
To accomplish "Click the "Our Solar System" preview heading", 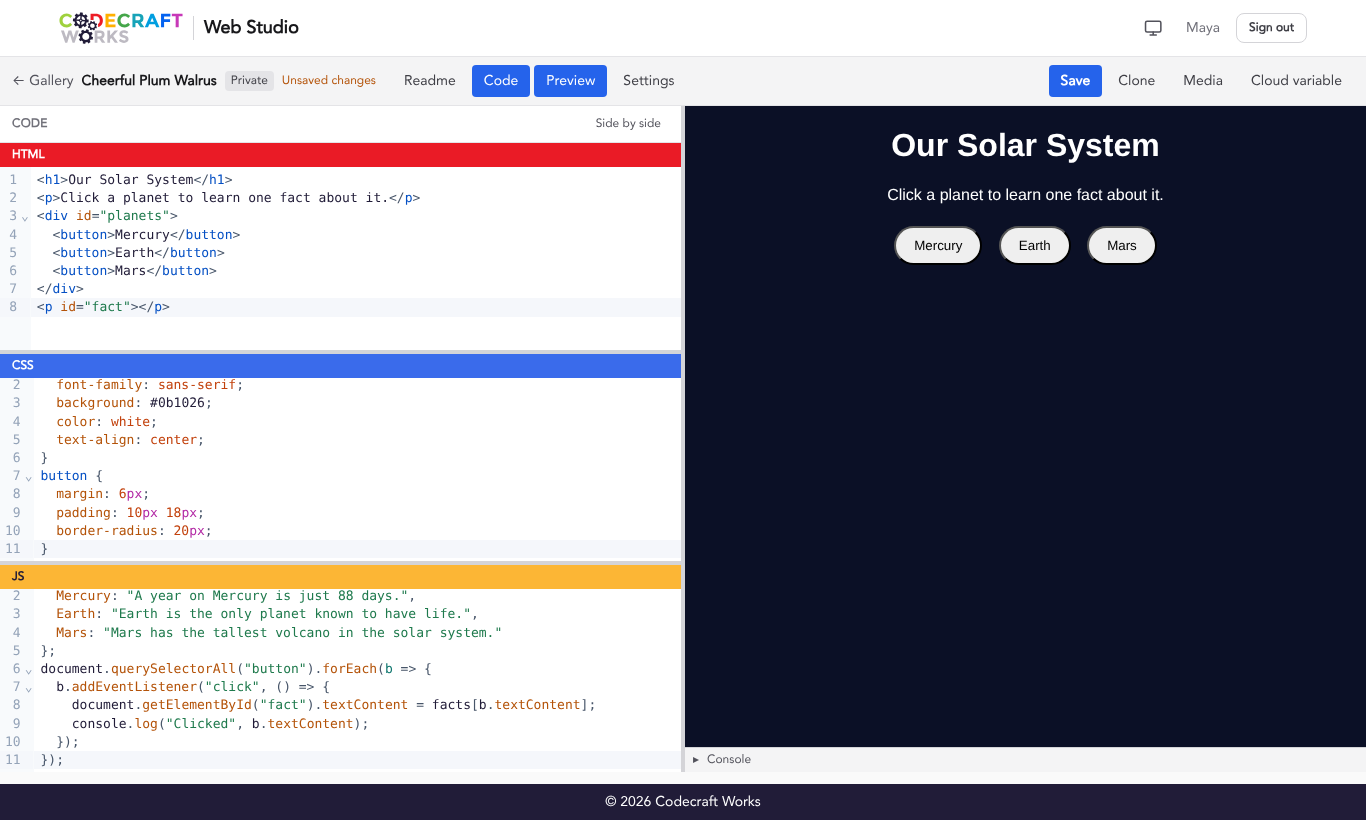I will 1025,146.
